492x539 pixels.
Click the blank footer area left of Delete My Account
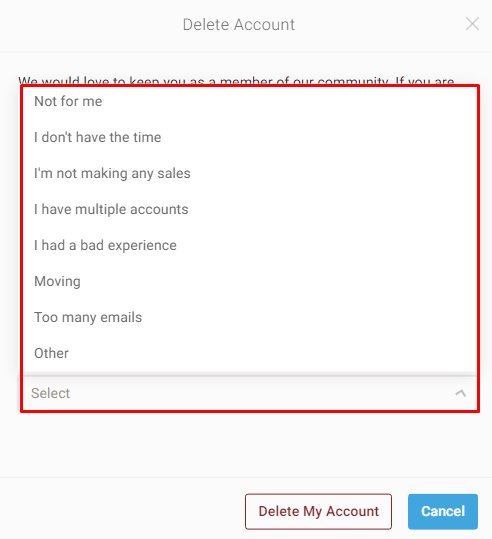[122, 512]
